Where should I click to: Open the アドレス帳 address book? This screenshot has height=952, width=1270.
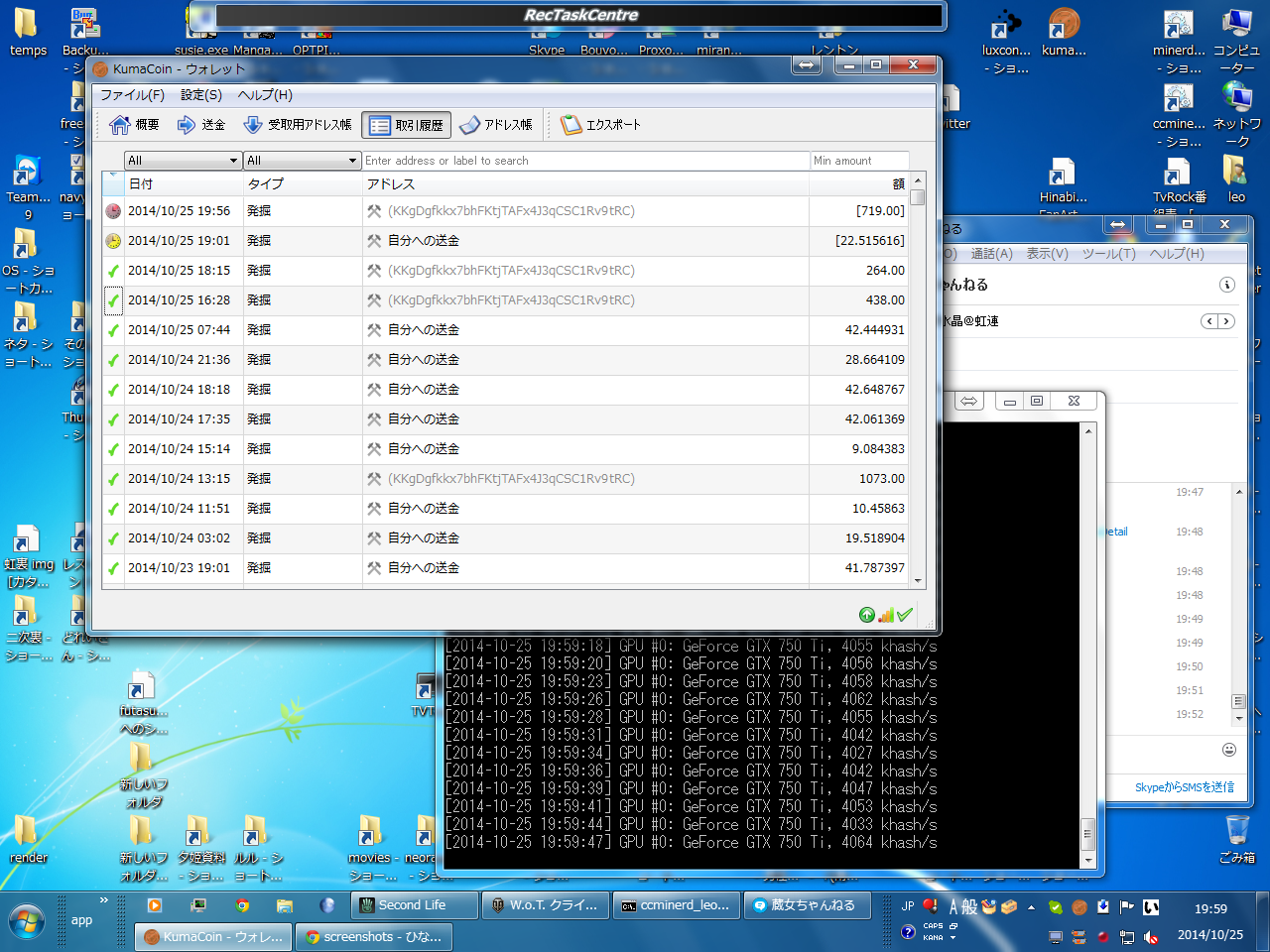click(x=496, y=125)
